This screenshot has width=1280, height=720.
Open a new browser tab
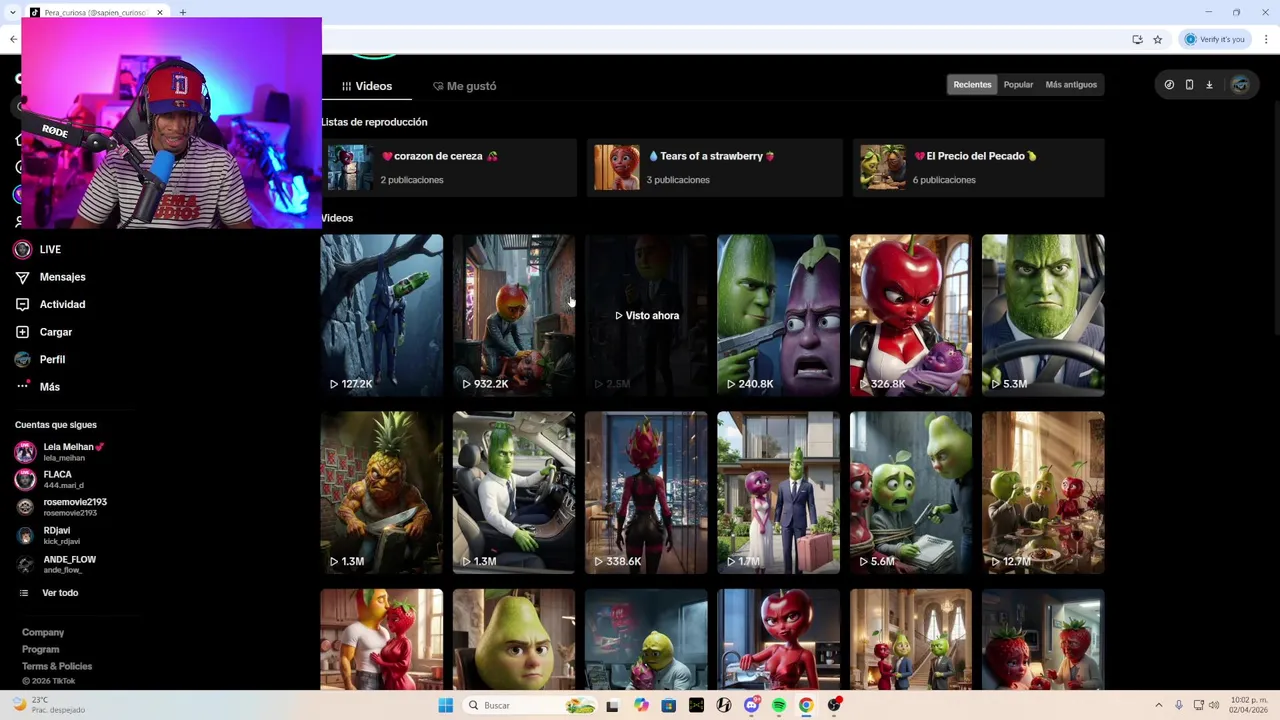[x=183, y=12]
